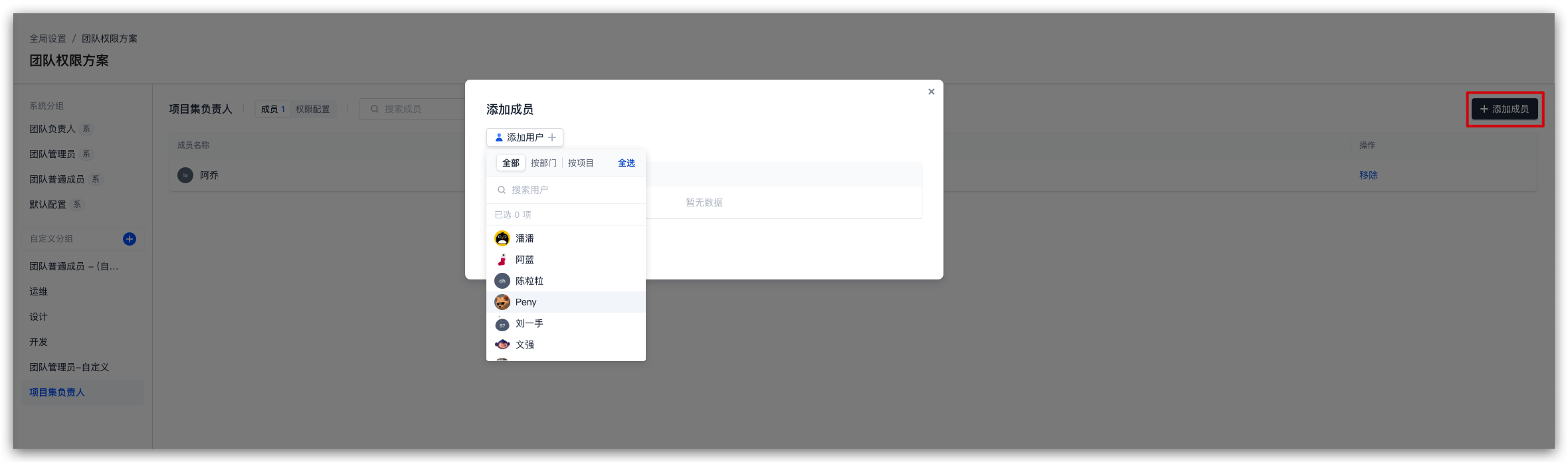Viewport: 1568px width, 462px height.
Task: Click 团队权限方案 in the breadcrumb
Action: coord(110,38)
